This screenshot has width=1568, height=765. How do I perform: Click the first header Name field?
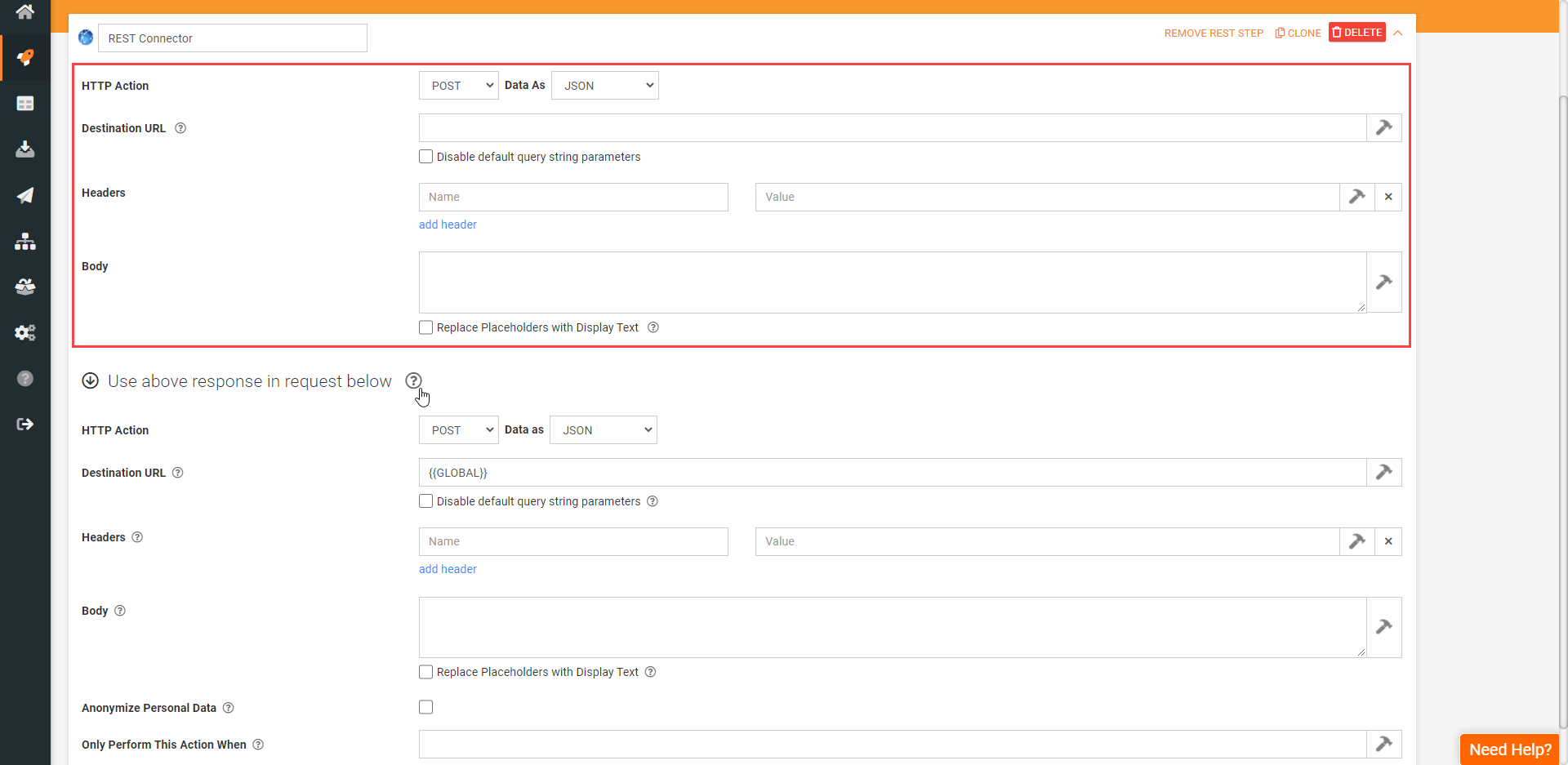(x=573, y=197)
